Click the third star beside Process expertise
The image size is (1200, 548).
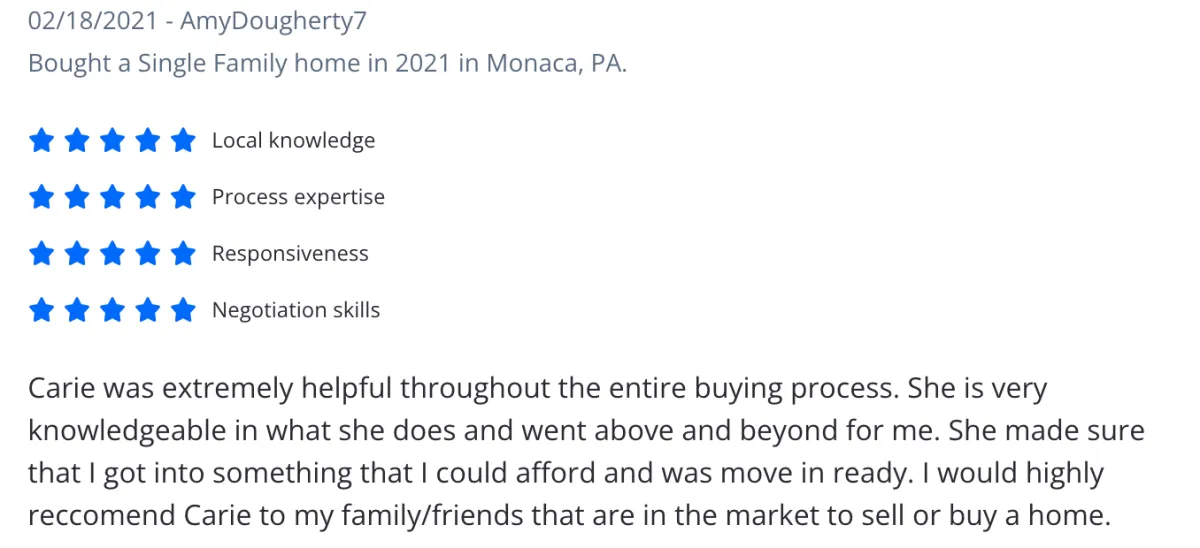coord(112,197)
